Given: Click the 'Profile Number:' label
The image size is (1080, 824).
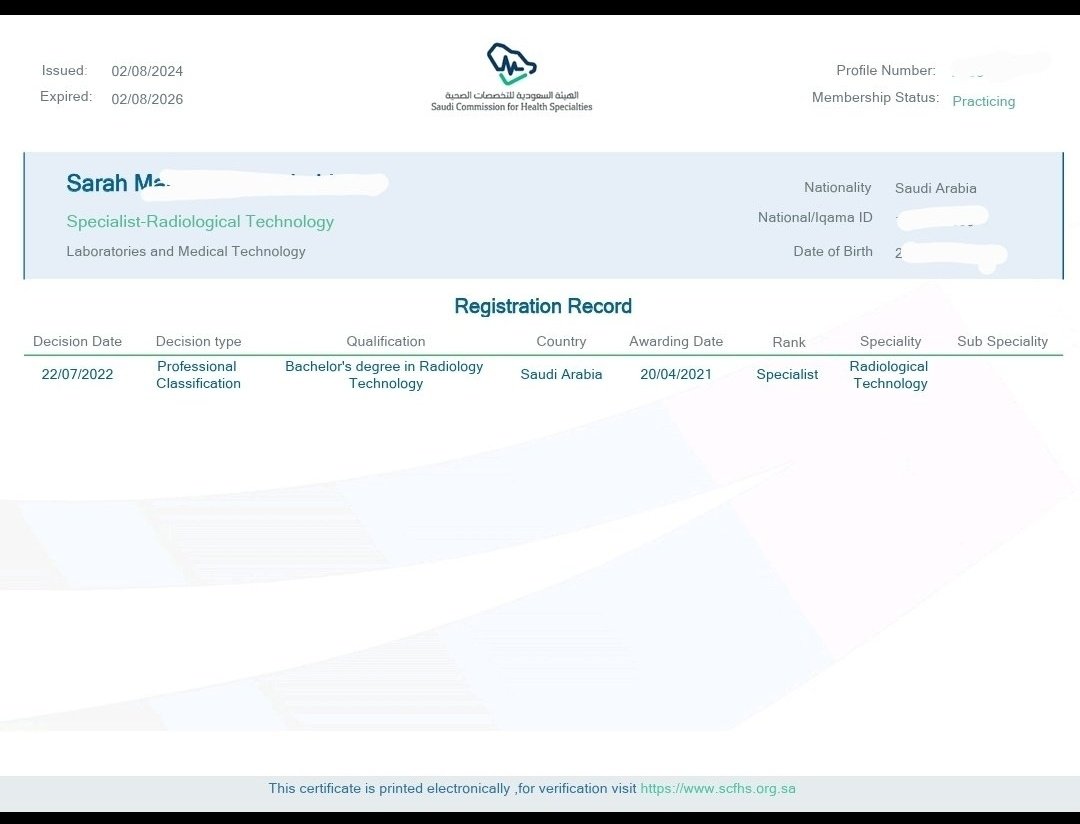Looking at the screenshot, I should coord(886,70).
